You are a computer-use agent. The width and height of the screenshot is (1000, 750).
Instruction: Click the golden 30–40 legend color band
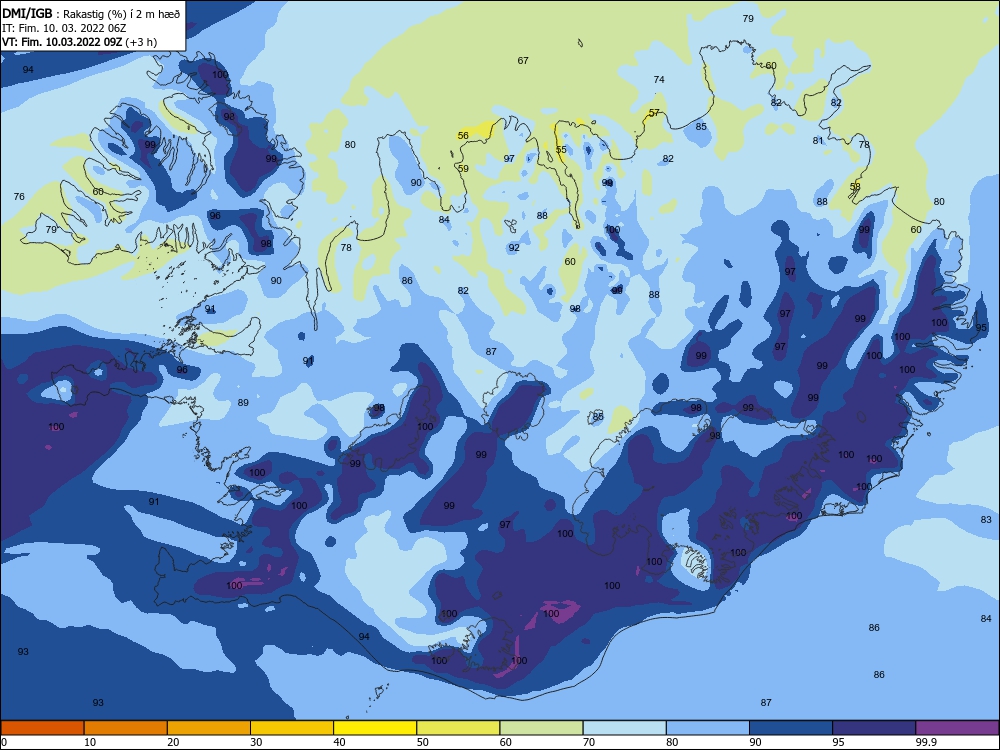coord(292,728)
